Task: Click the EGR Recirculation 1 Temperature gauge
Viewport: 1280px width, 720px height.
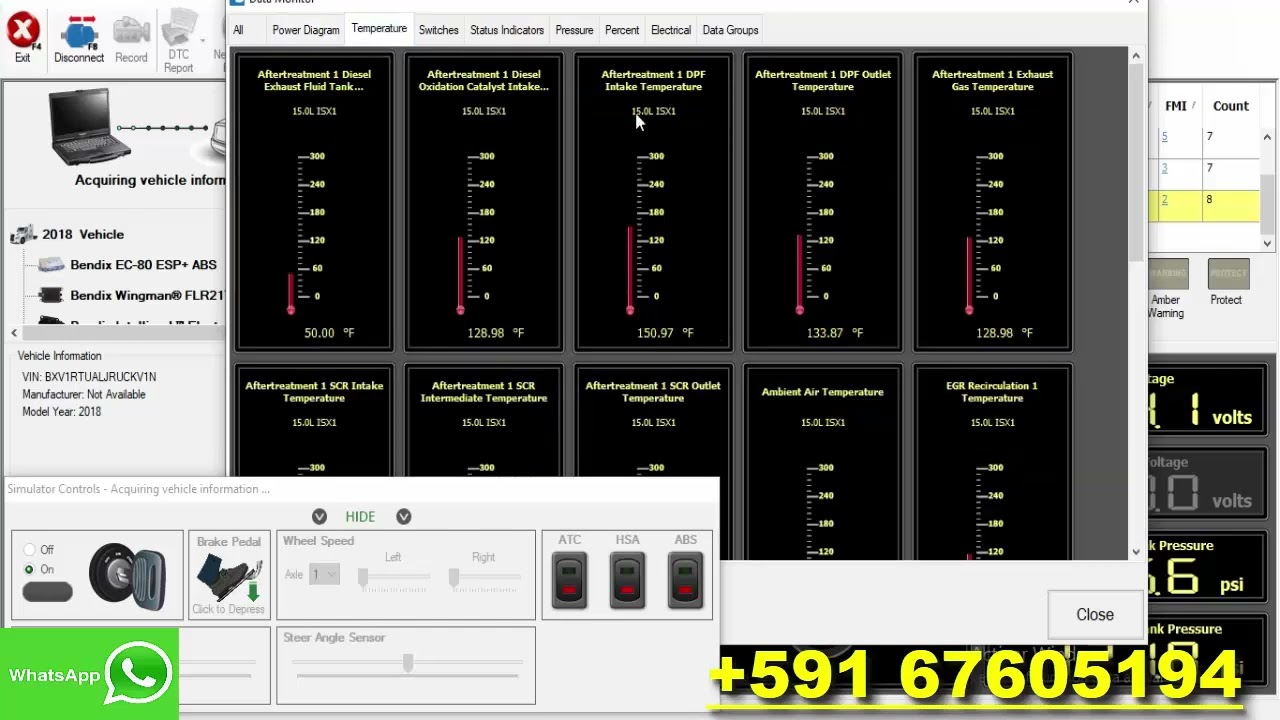Action: point(992,462)
